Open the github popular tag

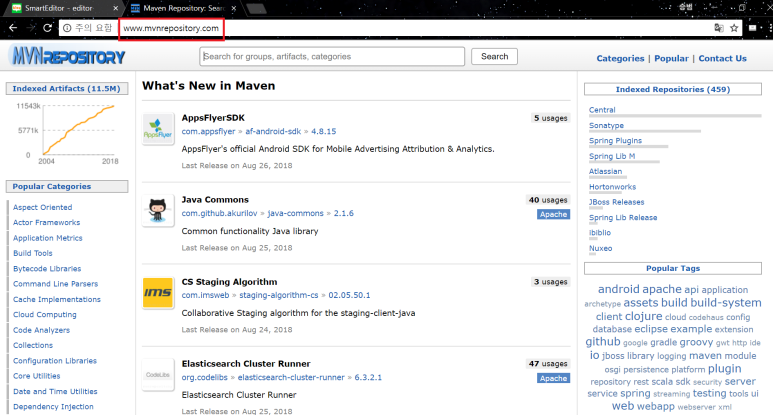602,342
